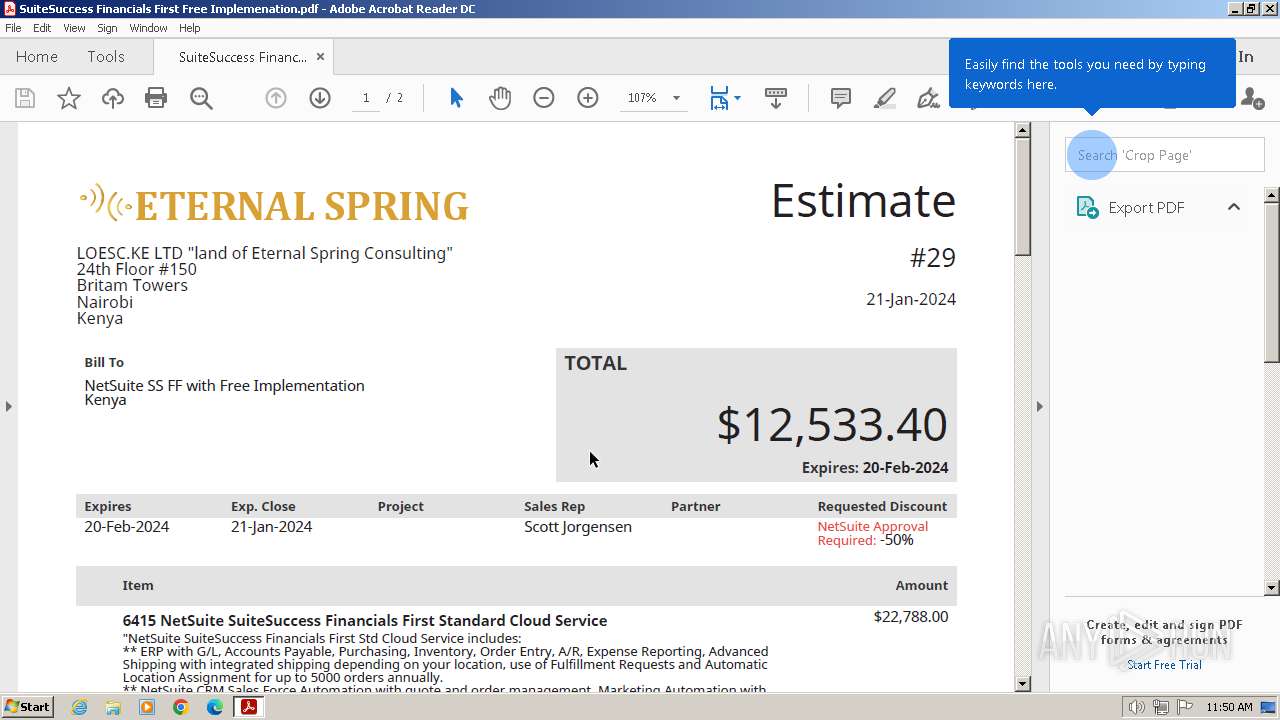Open the Window menu

point(148,28)
